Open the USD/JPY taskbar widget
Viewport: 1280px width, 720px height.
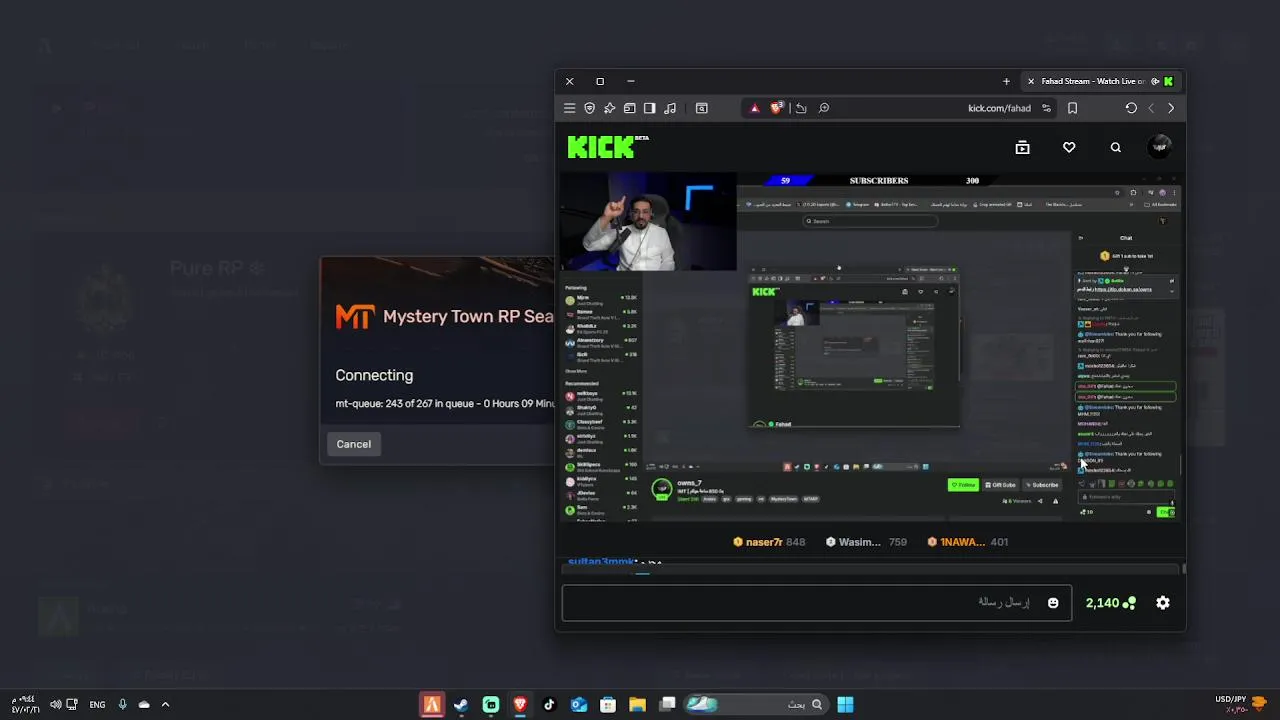(x=1241, y=704)
